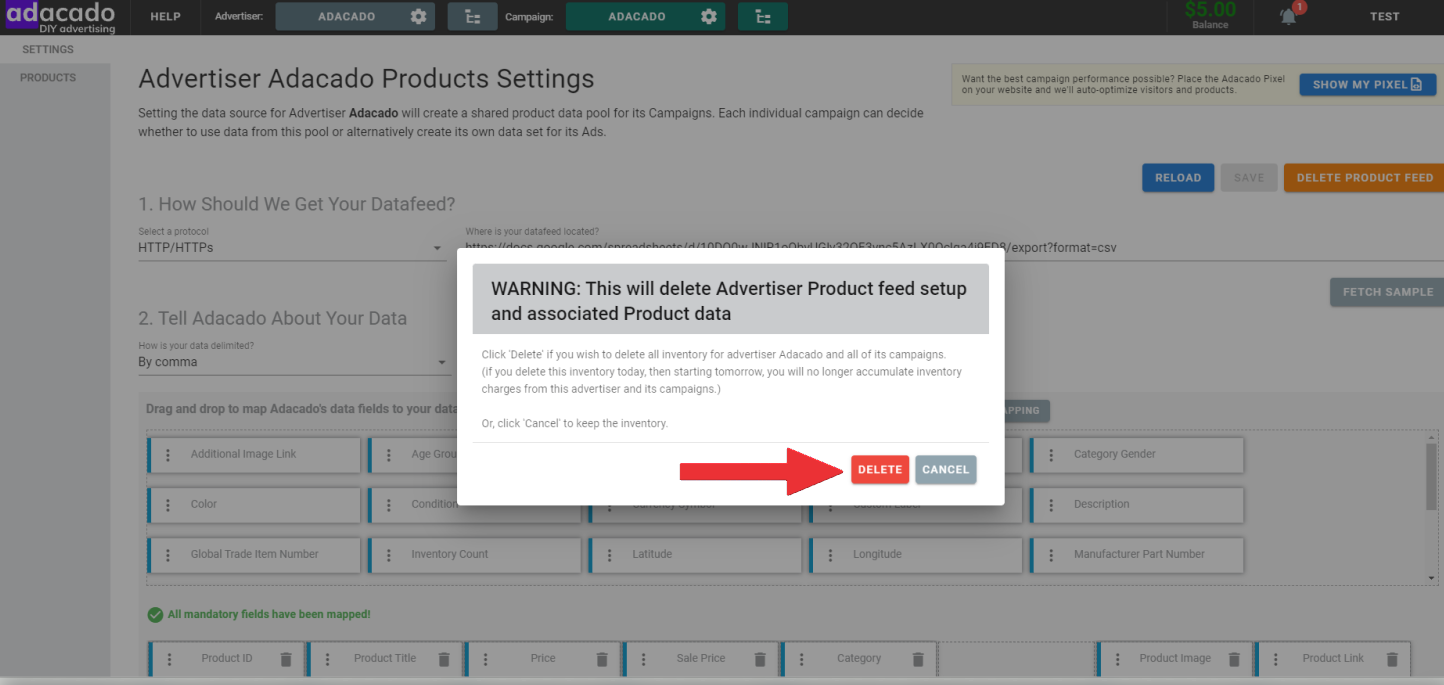Open Advertiser Adacado settings gear
This screenshot has height=685, width=1444.
(418, 17)
